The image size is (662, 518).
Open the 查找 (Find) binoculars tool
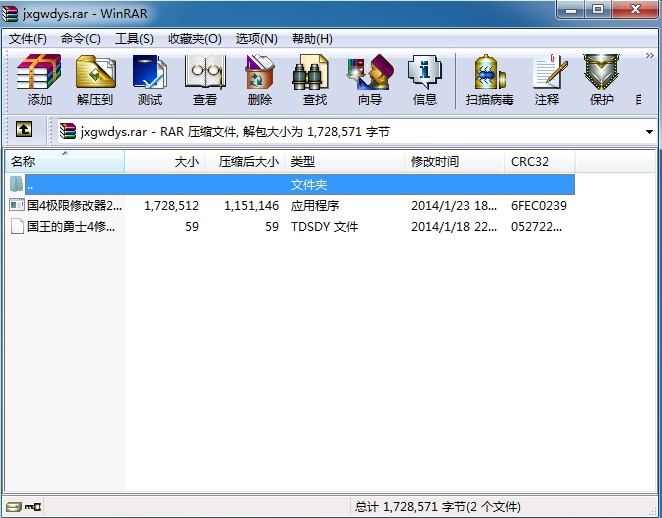[315, 80]
